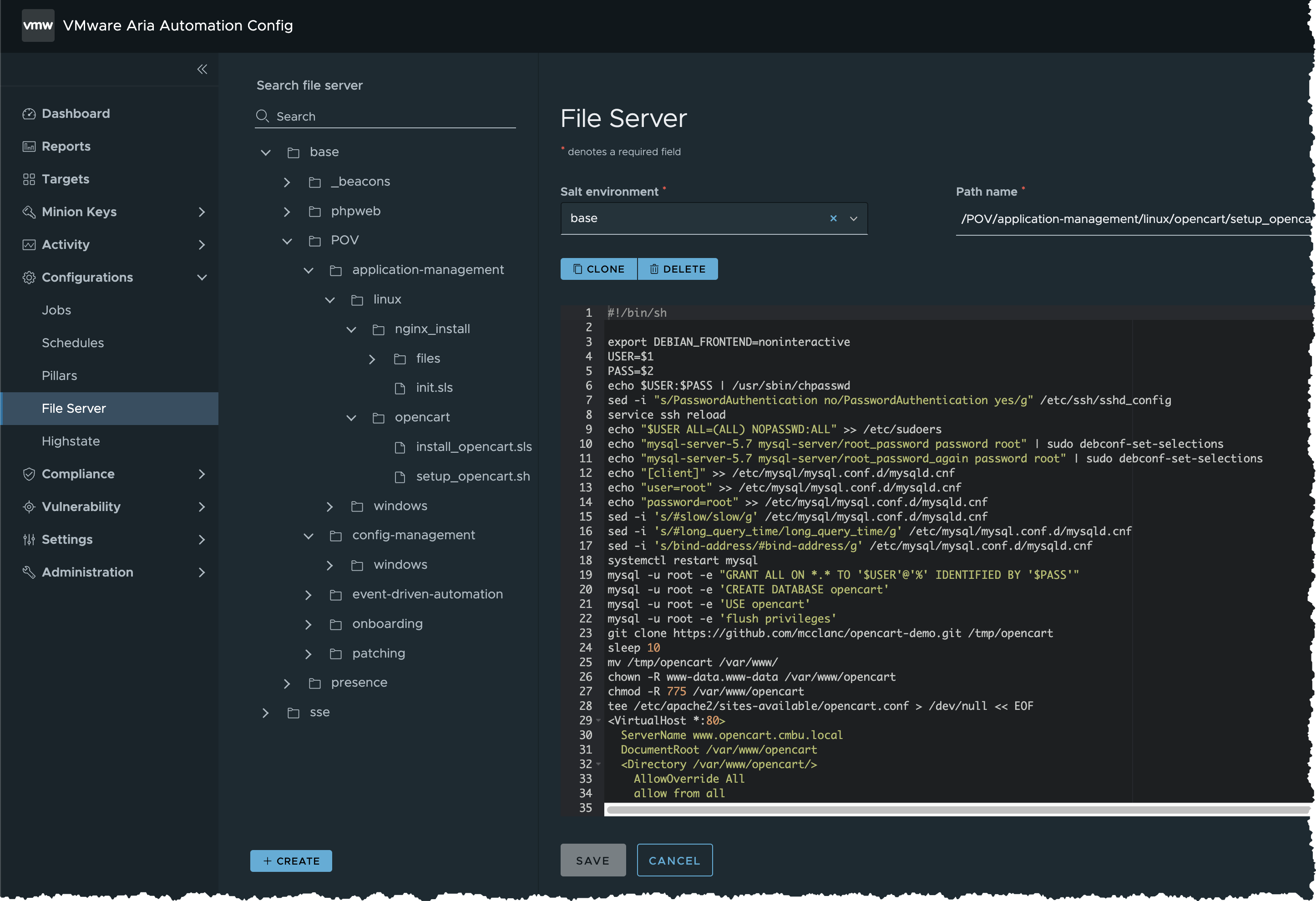Click the base folder icon
The image size is (1316, 901).
click(x=294, y=152)
